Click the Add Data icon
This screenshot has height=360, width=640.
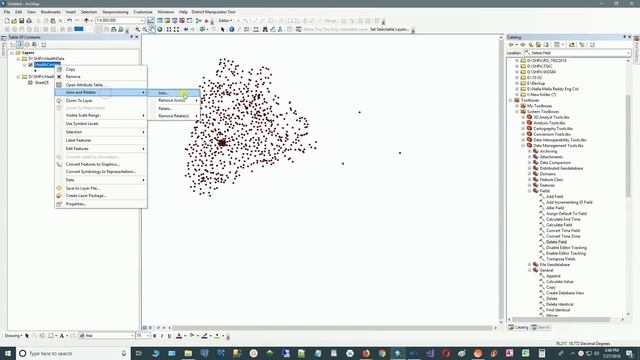click(86, 20)
